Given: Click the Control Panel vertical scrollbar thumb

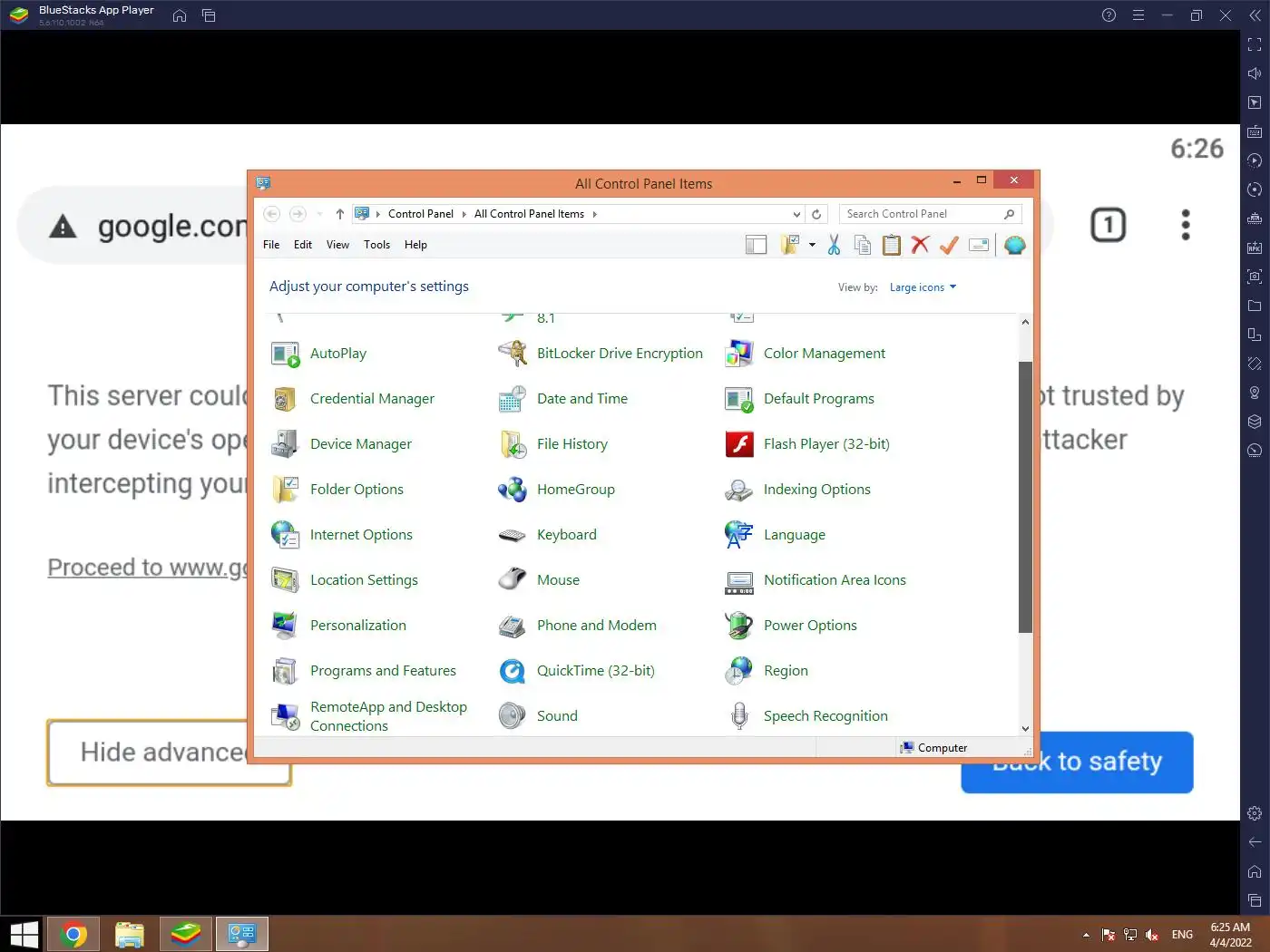Looking at the screenshot, I should click(1025, 497).
